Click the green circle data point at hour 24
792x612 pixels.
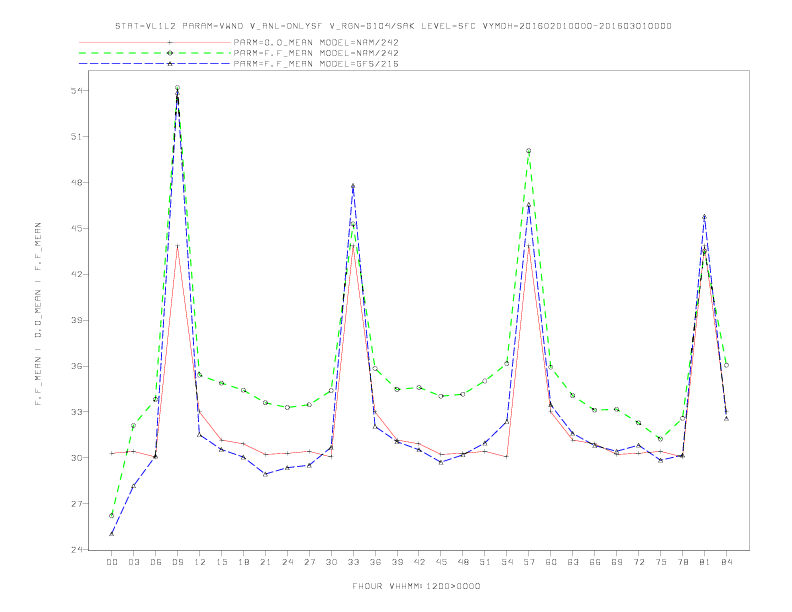tap(287, 407)
